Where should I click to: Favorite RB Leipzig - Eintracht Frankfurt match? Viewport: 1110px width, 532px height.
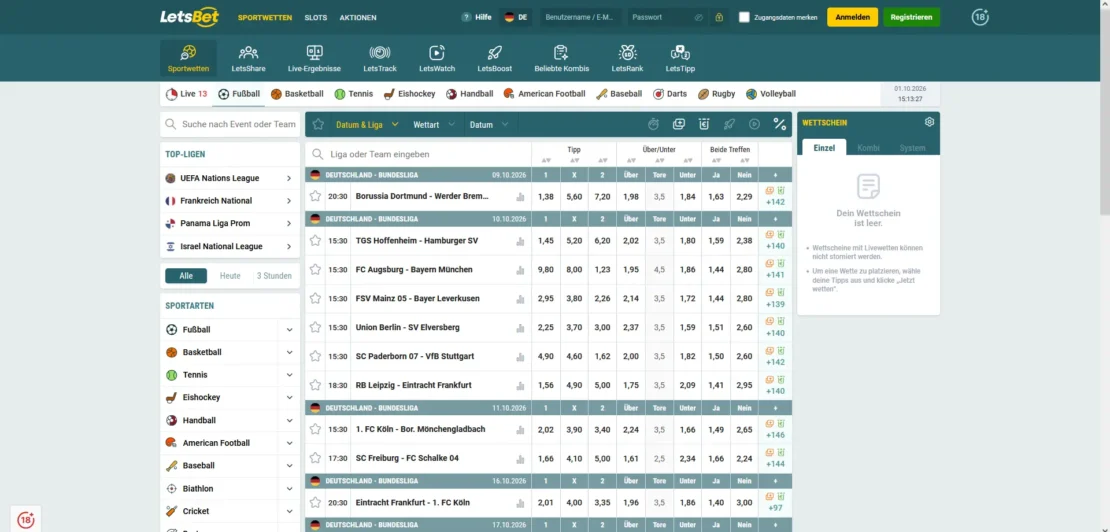[315, 385]
